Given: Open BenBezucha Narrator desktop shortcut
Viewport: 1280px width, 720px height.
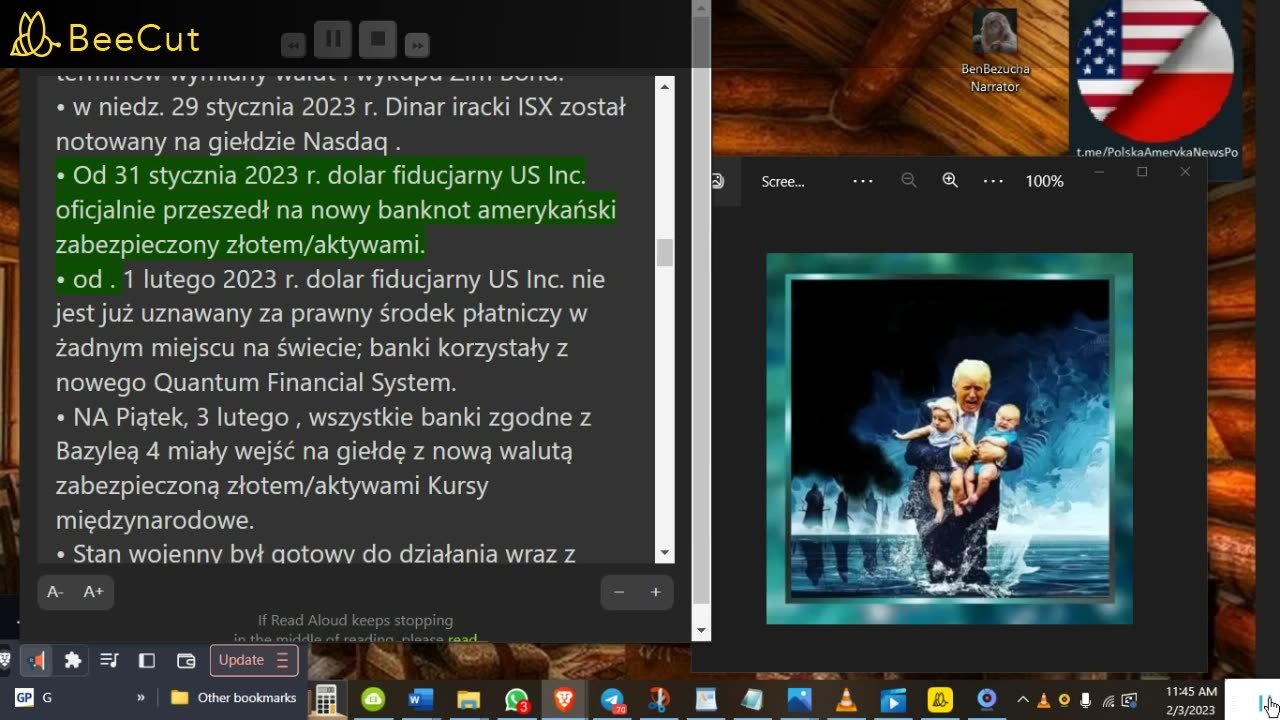Looking at the screenshot, I should coord(994,51).
